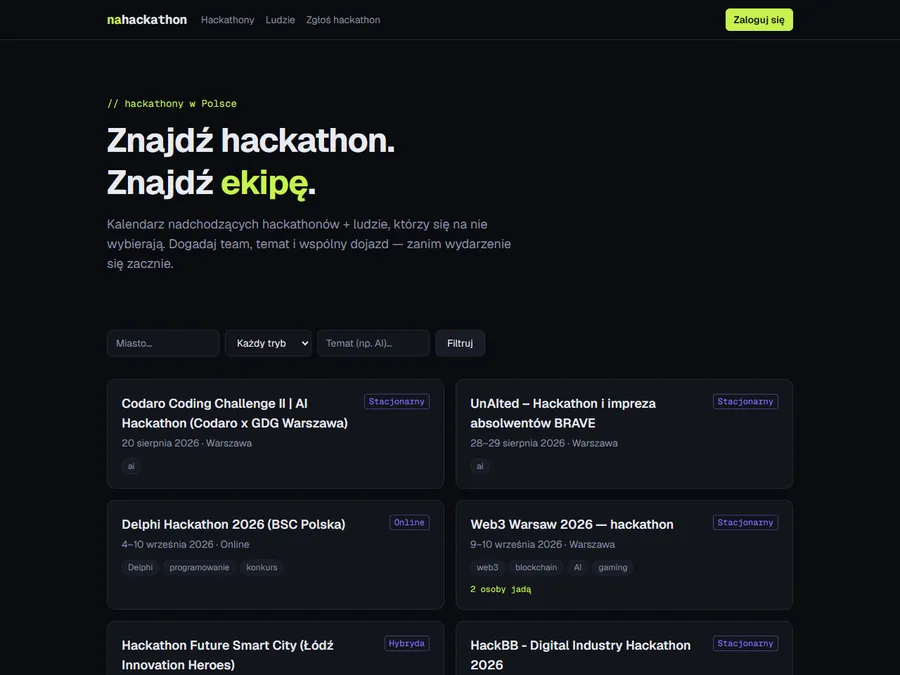Click the Filtruj button

pos(460,343)
